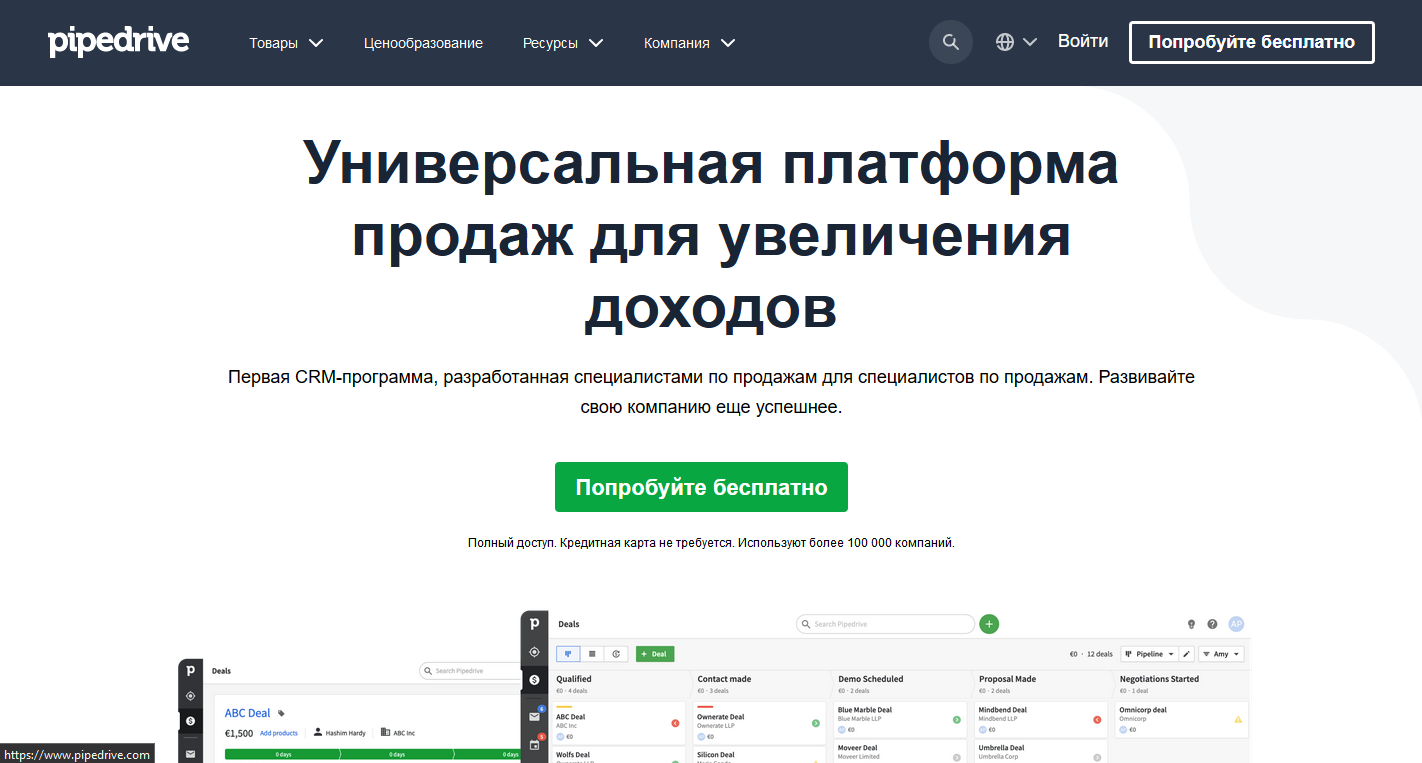This screenshot has height=763, width=1422.
Task: Select Deals dollar icon in detail mockup sidebar
Action: 190,721
